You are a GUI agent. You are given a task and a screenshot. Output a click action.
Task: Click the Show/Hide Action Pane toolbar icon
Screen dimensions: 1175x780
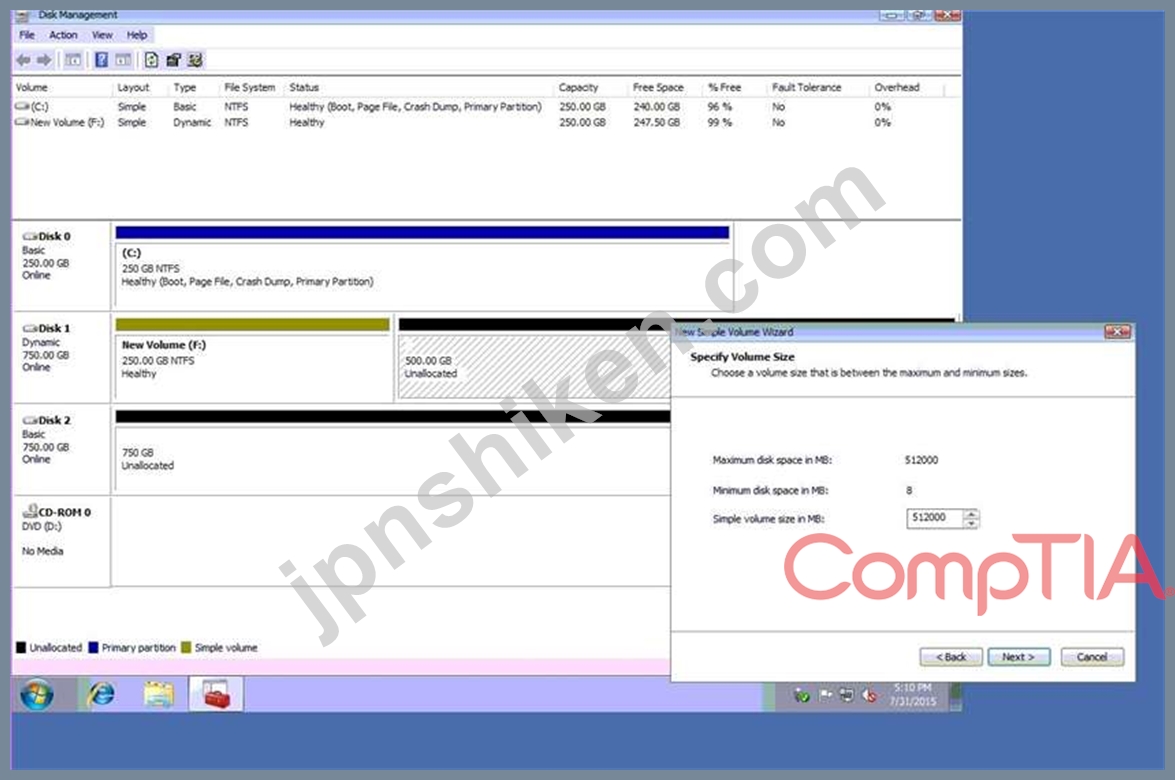click(123, 60)
